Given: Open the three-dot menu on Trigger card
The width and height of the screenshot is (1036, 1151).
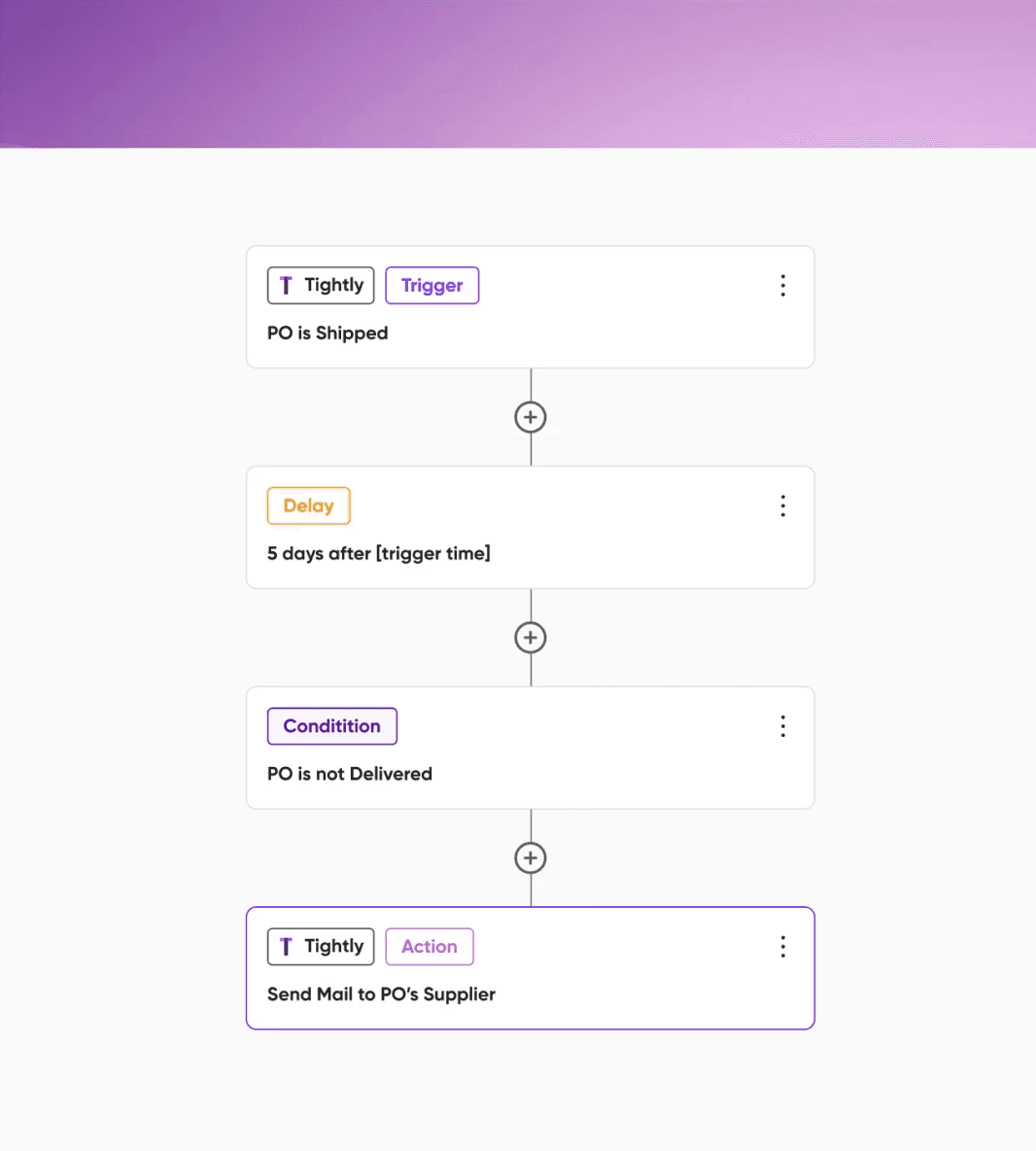Looking at the screenshot, I should click(783, 286).
